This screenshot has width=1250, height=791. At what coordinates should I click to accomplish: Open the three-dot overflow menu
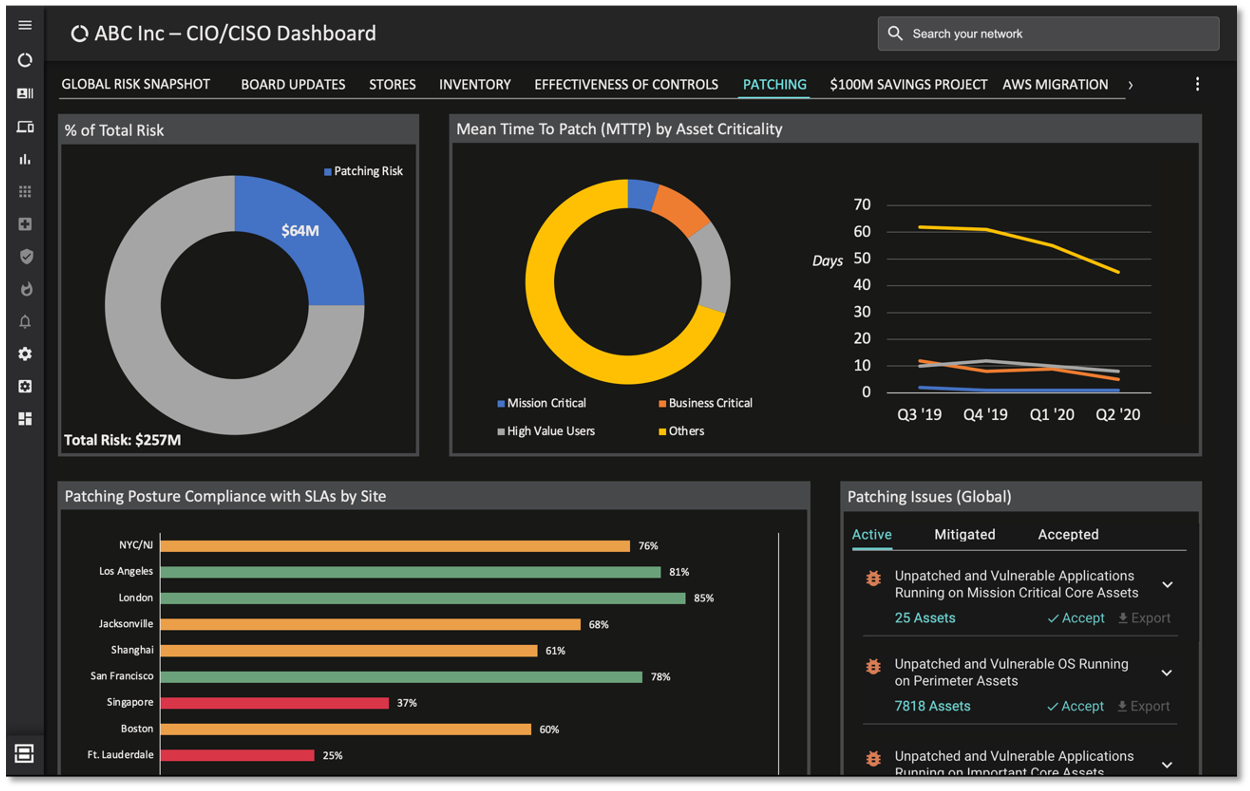coord(1197,85)
